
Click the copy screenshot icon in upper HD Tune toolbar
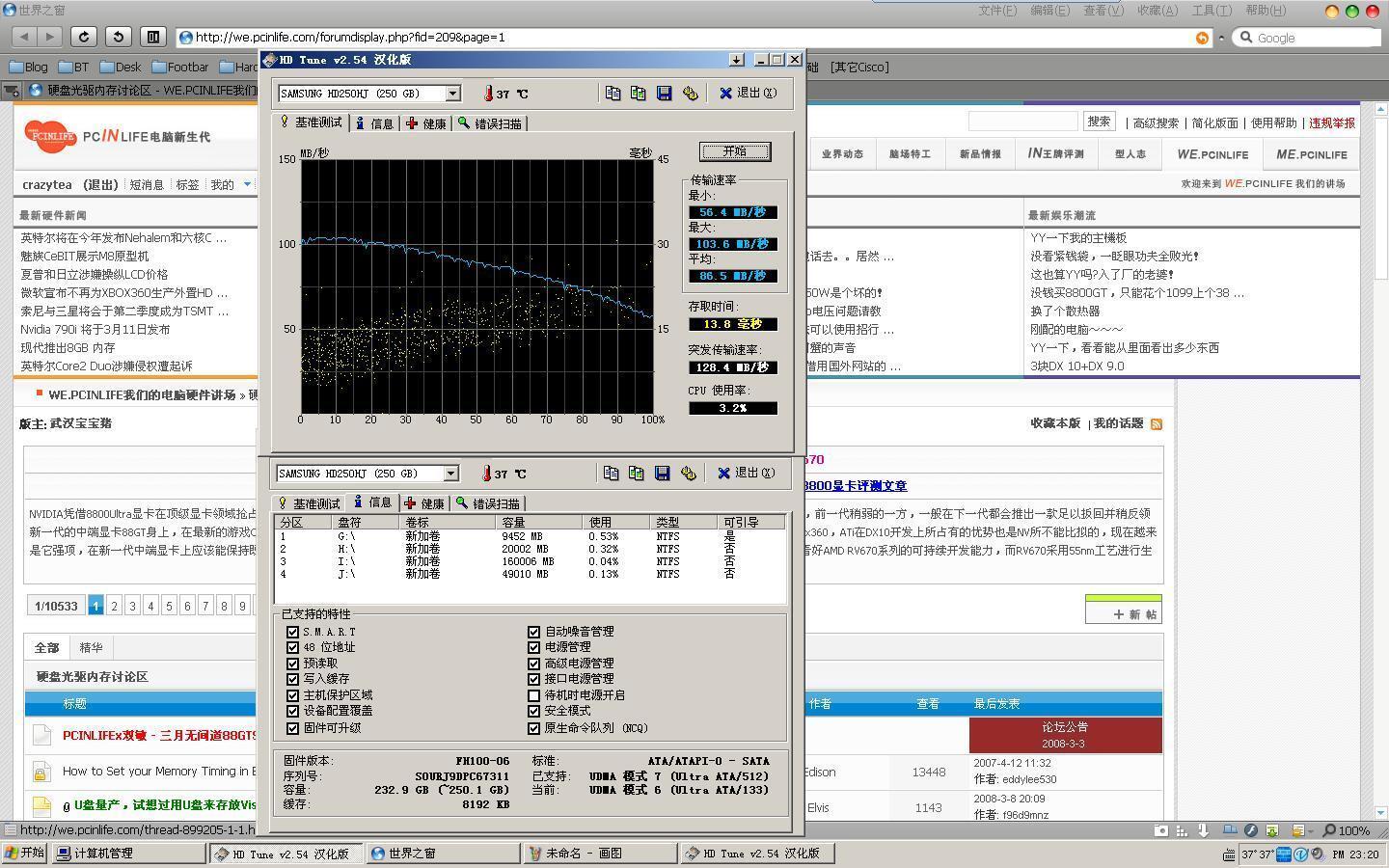click(x=638, y=94)
